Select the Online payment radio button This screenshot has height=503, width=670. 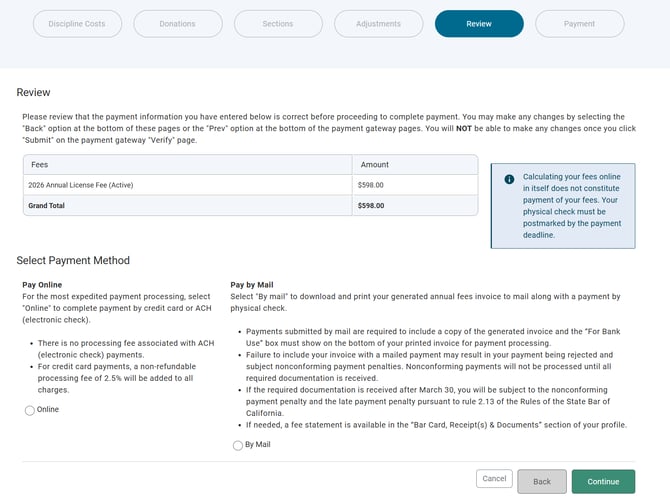(x=30, y=410)
